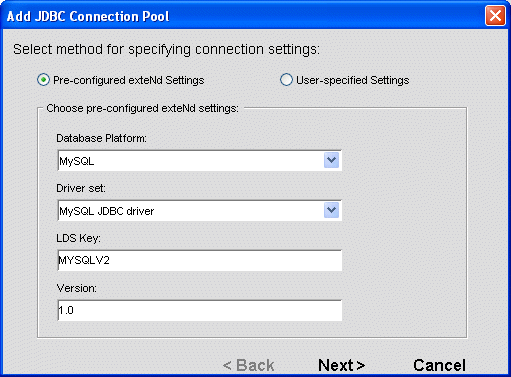
Task: Click the User-specified Settings label text
Action: [x=353, y=80]
